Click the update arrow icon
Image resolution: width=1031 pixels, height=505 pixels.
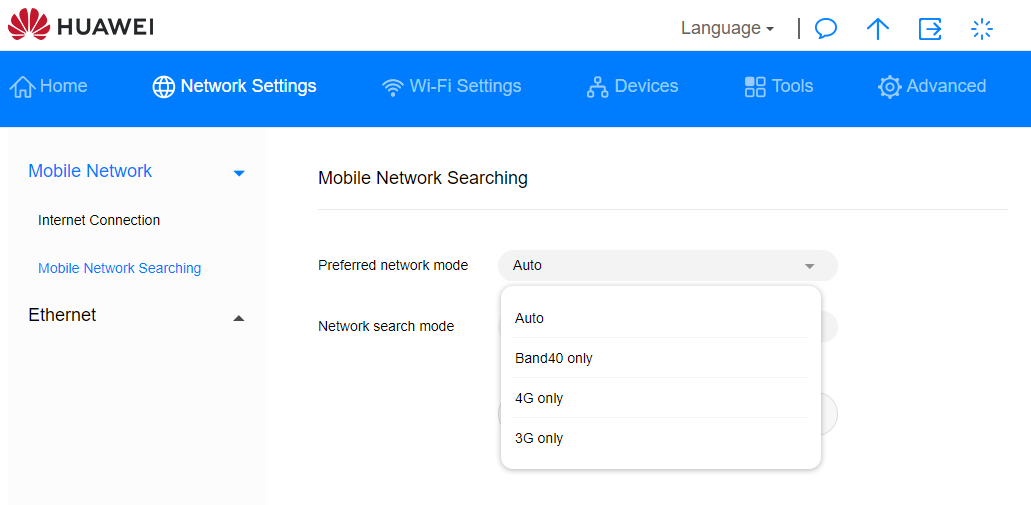878,28
